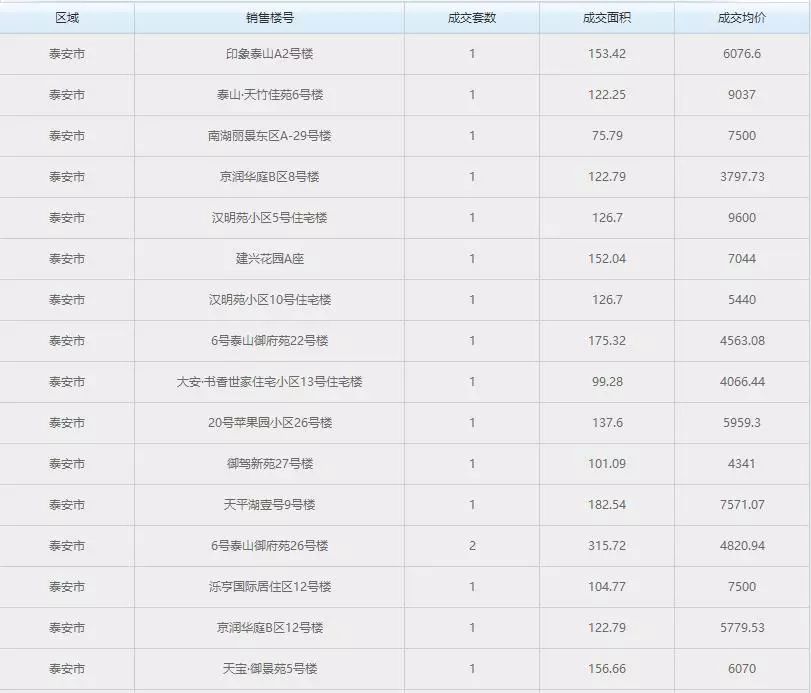Select the 天平湖壹号9号楼 cell

[269, 505]
